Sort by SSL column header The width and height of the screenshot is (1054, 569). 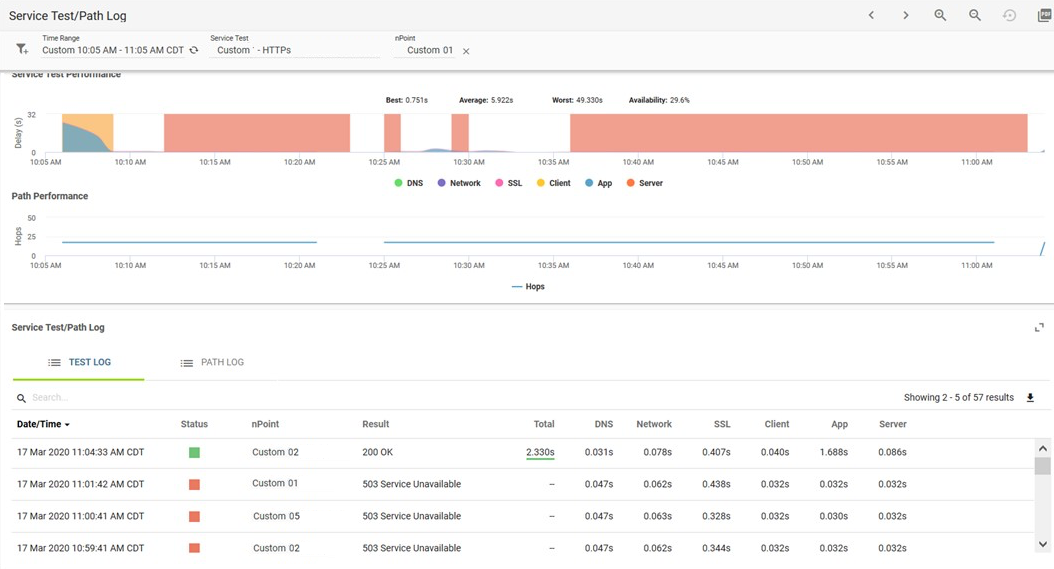722,424
